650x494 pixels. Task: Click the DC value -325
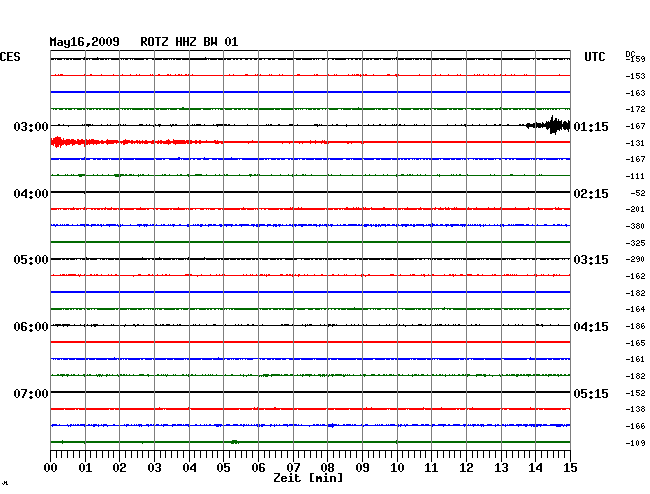(x=635, y=243)
